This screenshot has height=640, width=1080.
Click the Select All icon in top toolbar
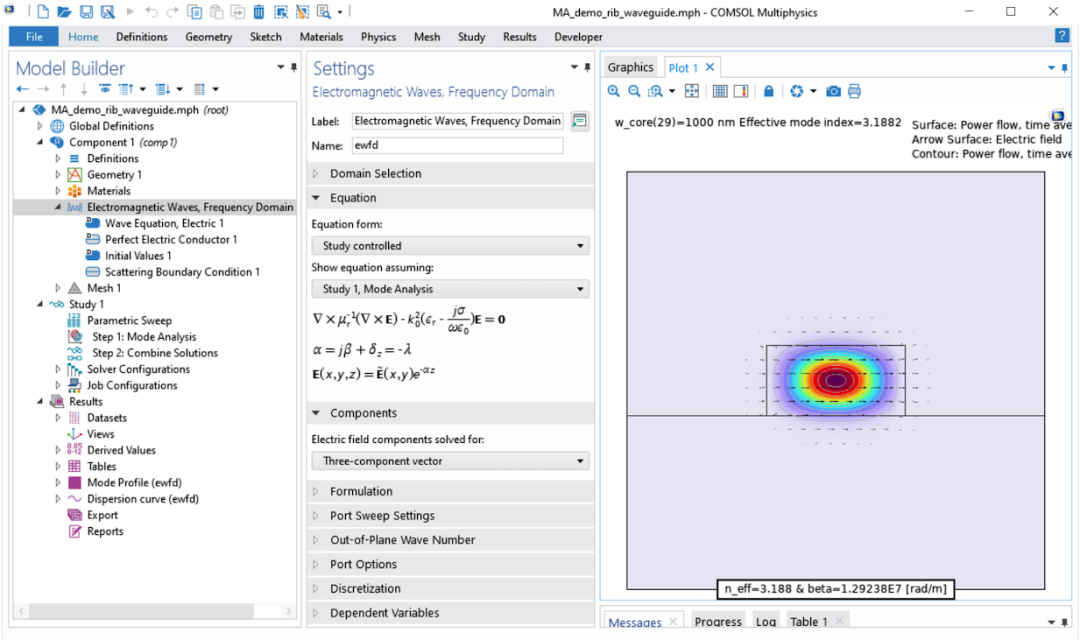280,12
